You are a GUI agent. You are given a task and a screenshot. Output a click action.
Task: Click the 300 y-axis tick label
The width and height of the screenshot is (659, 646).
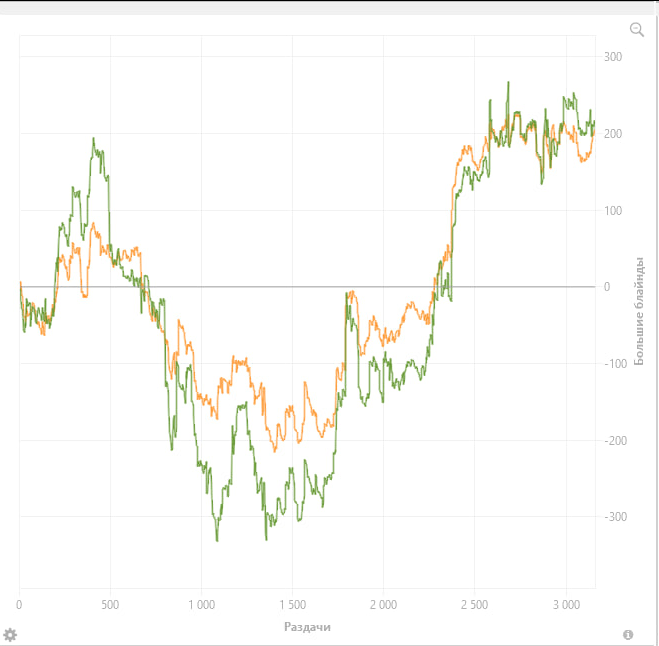point(613,57)
